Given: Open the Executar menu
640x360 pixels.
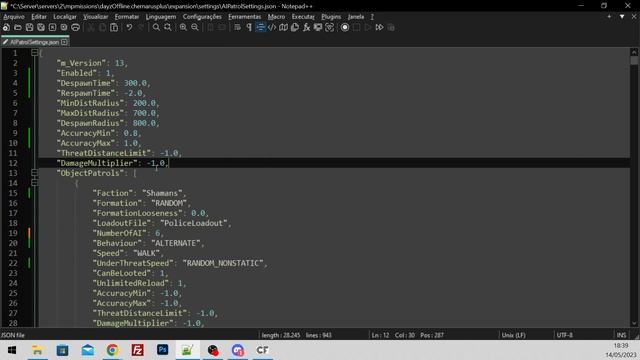Looking at the screenshot, I should [x=303, y=17].
